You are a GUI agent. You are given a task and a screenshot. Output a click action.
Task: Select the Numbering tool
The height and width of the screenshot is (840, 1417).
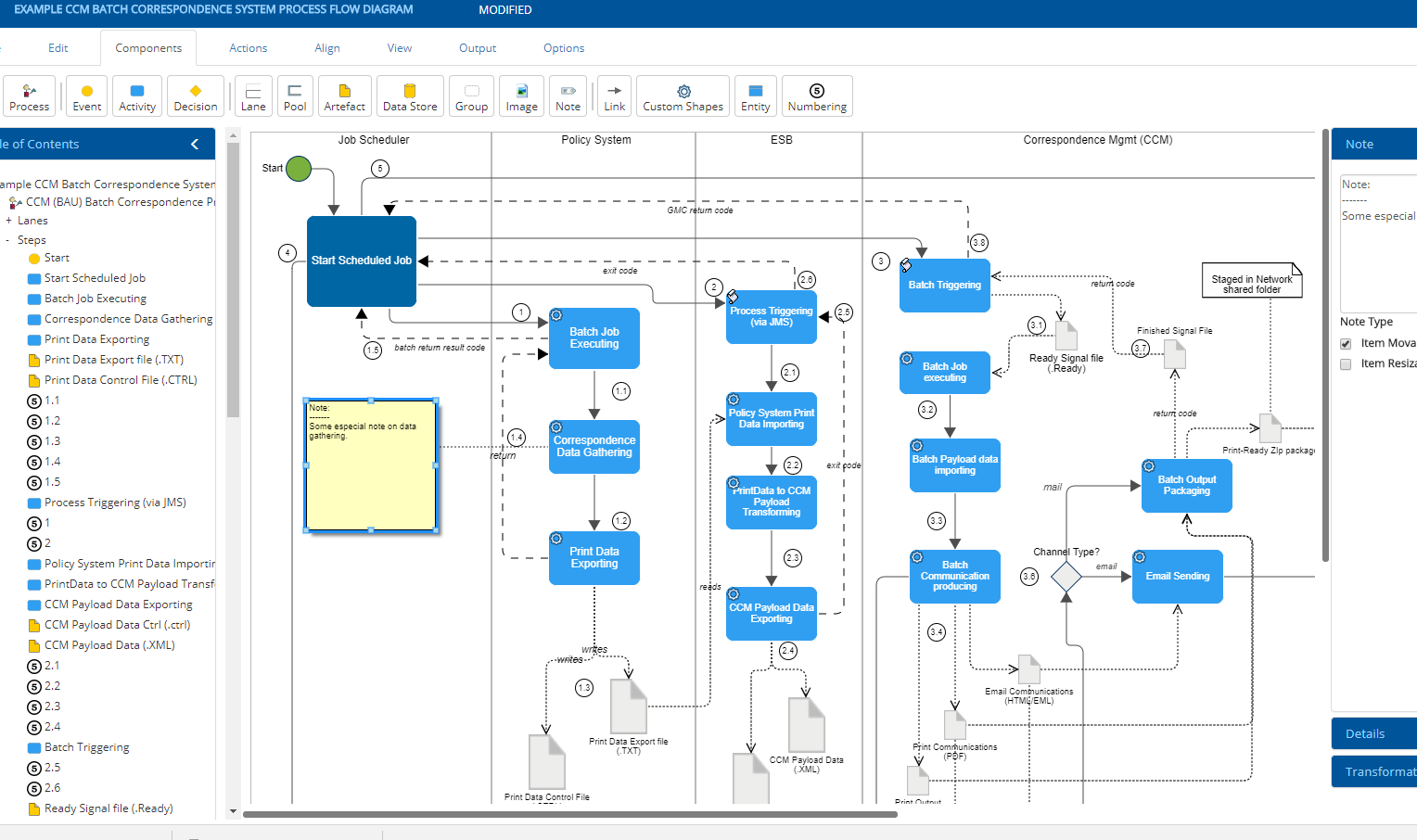click(x=817, y=96)
